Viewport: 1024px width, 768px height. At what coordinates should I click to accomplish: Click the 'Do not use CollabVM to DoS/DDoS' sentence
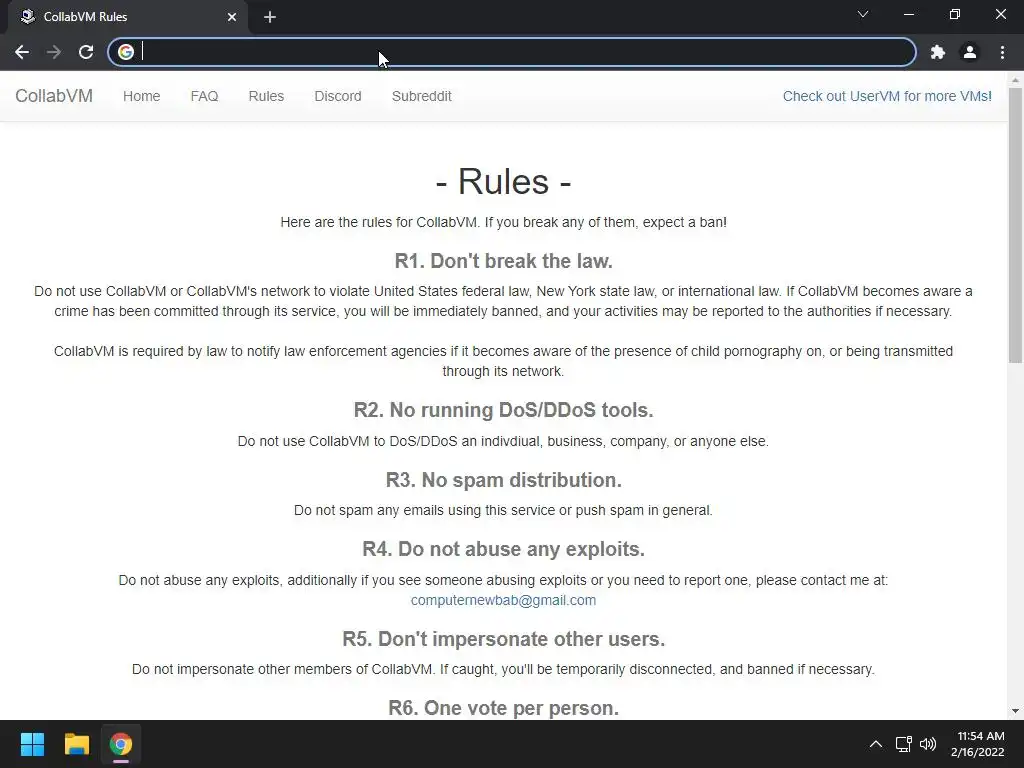[504, 441]
